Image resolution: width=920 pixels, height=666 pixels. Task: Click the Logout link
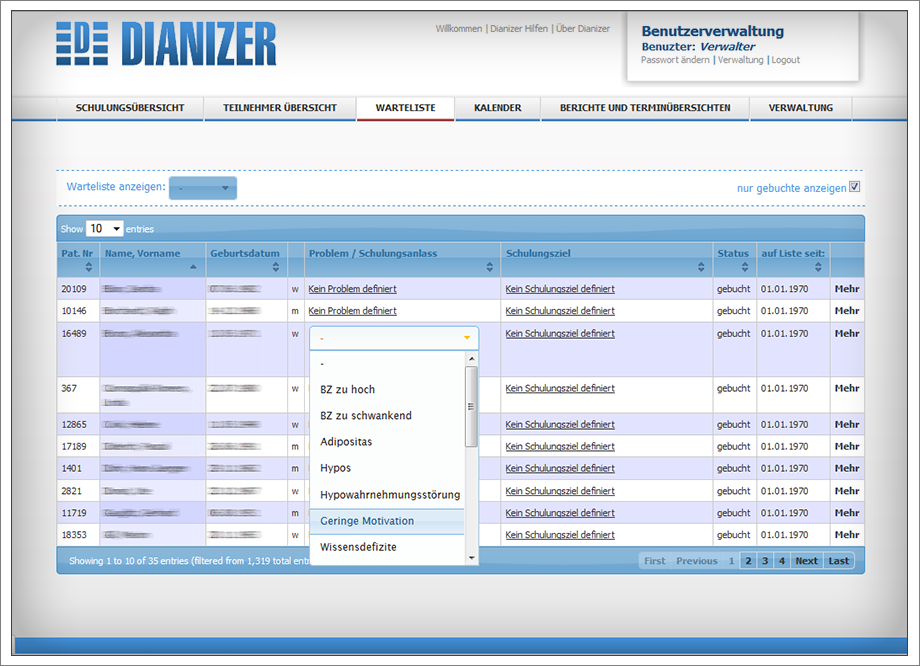pyautogui.click(x=786, y=60)
